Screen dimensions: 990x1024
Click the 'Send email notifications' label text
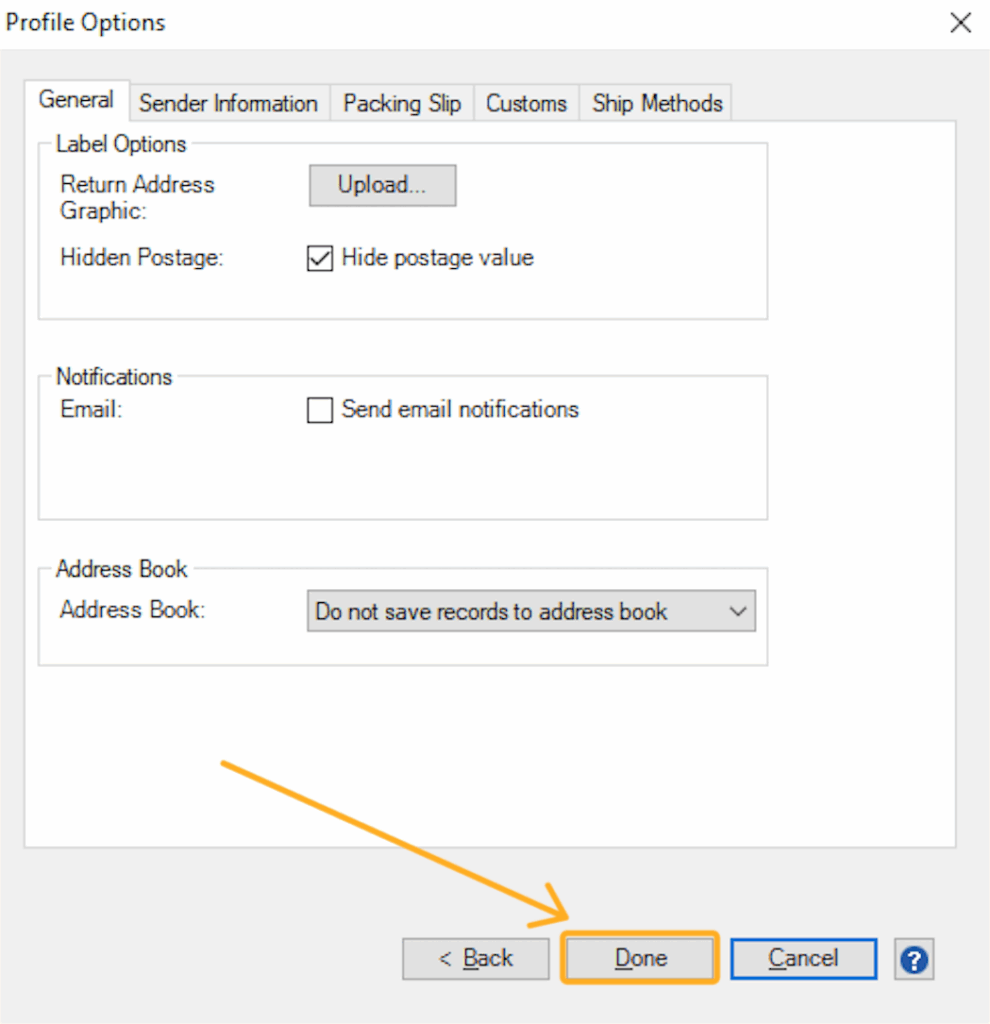tap(460, 409)
